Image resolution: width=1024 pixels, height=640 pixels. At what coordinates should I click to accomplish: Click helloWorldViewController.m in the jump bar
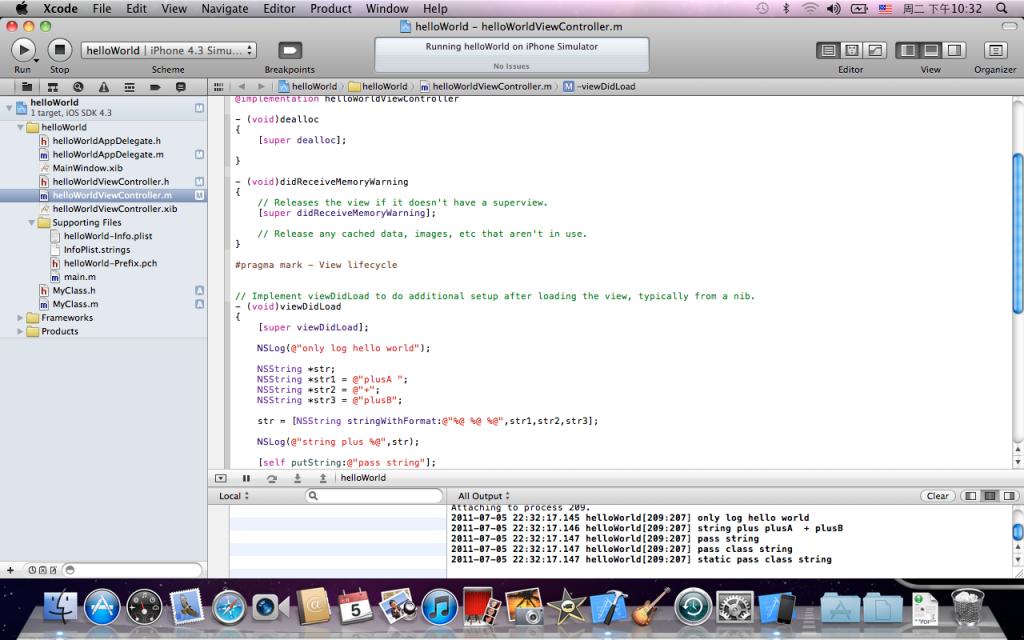(x=486, y=86)
